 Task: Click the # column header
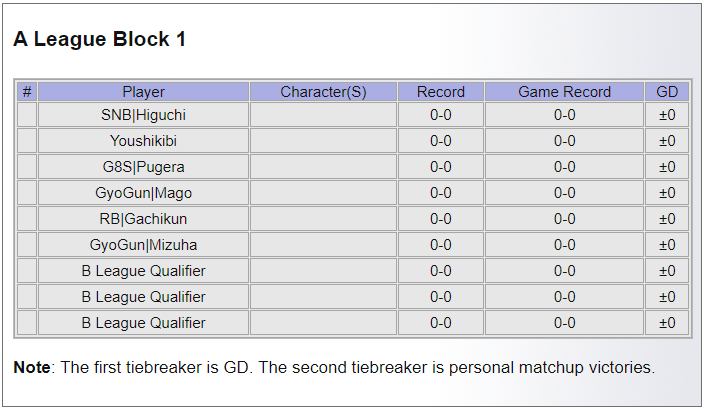pos(27,92)
